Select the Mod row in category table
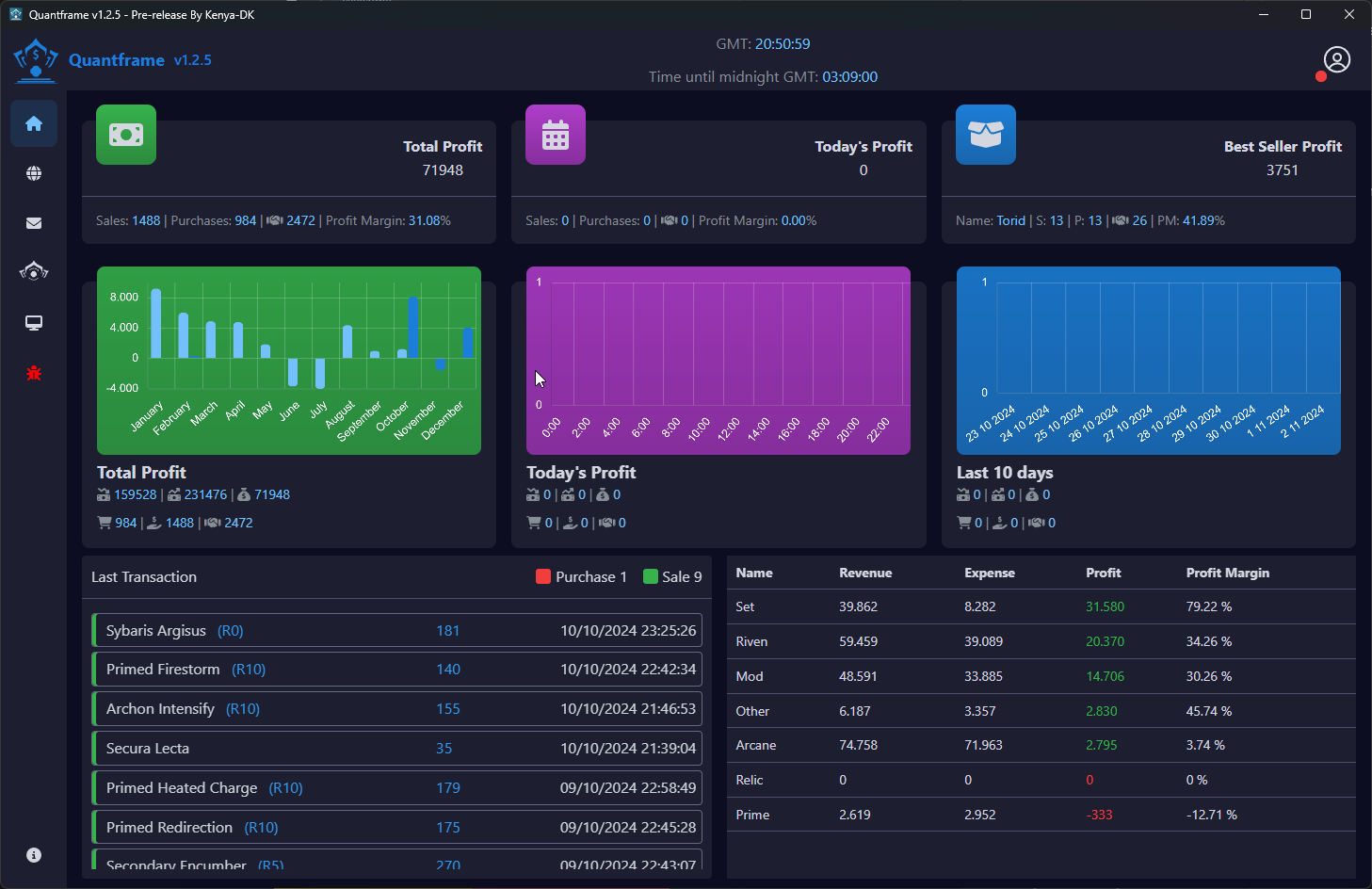 pos(1041,676)
